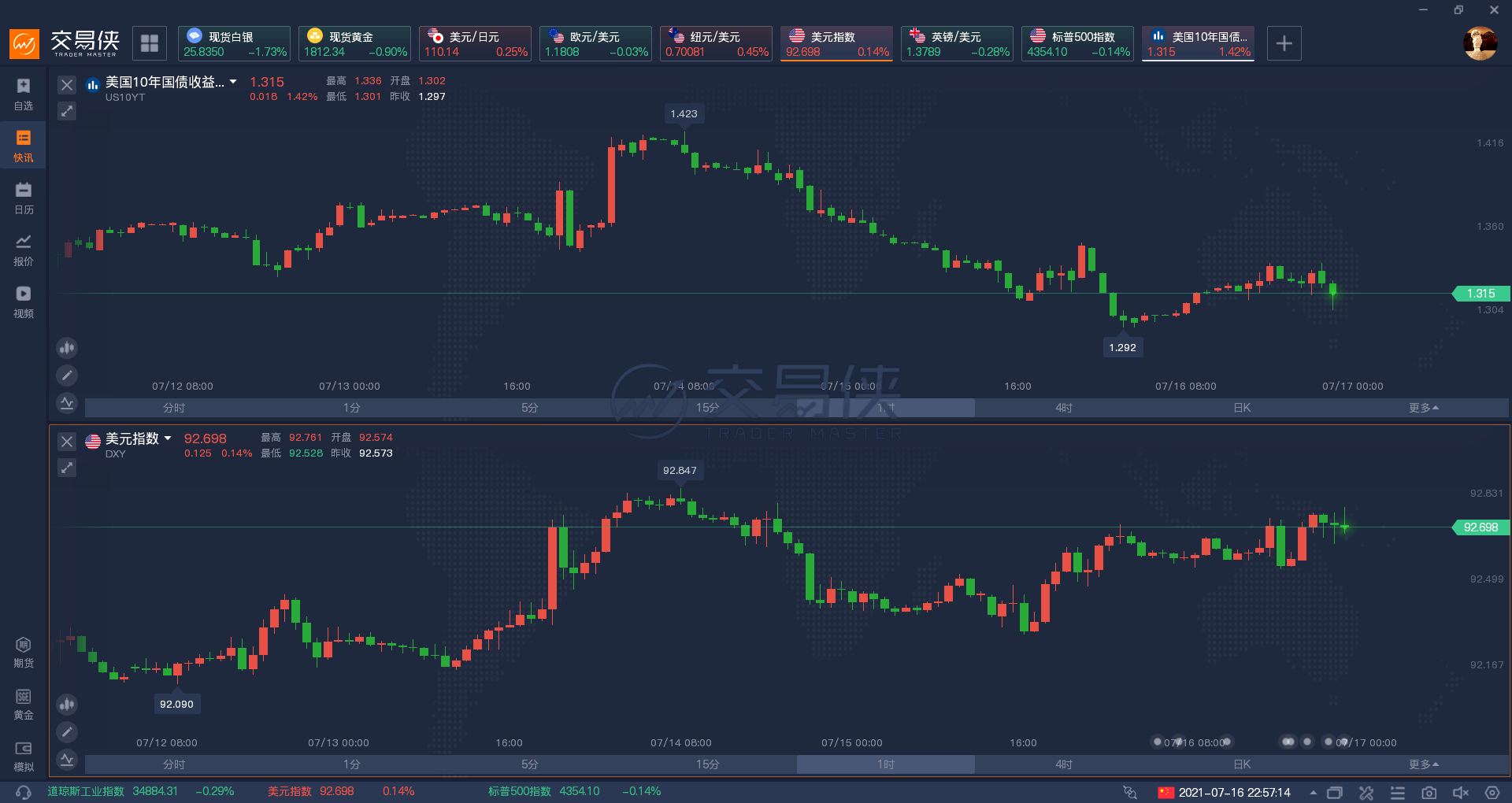Select 4时 timeframe in lower chart

point(1064,764)
